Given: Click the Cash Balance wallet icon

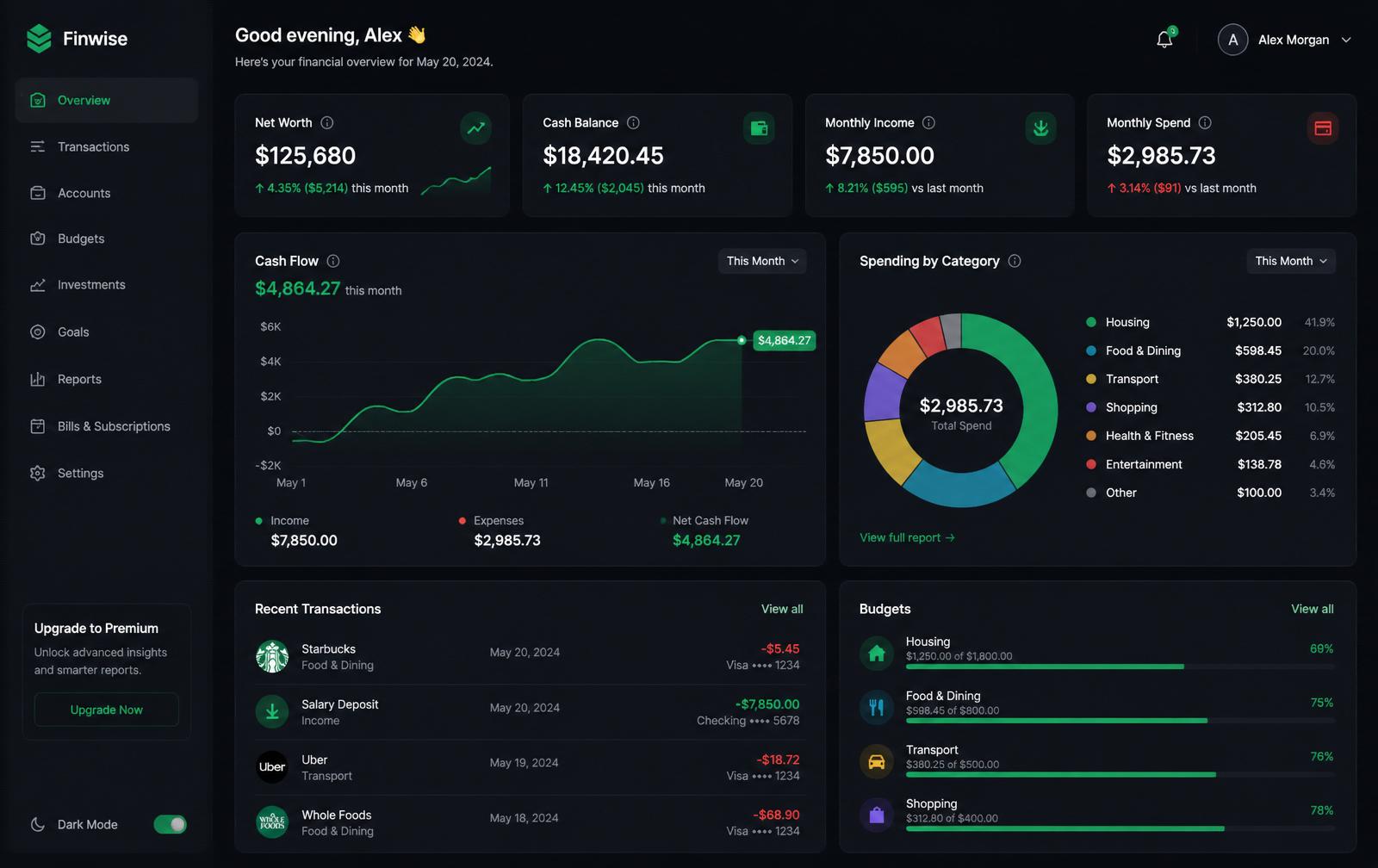Looking at the screenshot, I should pos(759,128).
